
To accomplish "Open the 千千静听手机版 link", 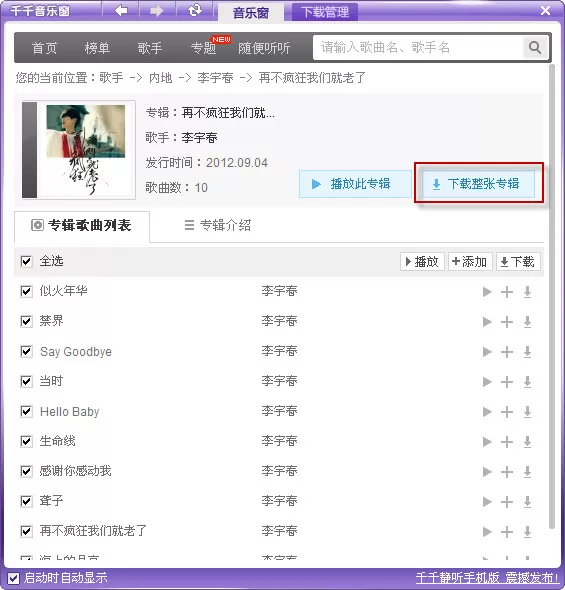I will (x=487, y=578).
